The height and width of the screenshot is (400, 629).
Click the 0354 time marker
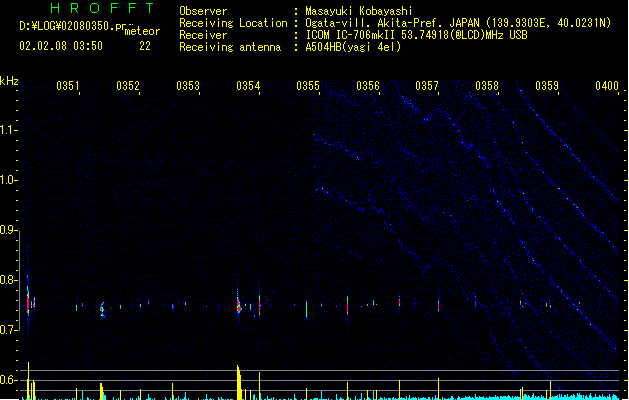click(248, 85)
